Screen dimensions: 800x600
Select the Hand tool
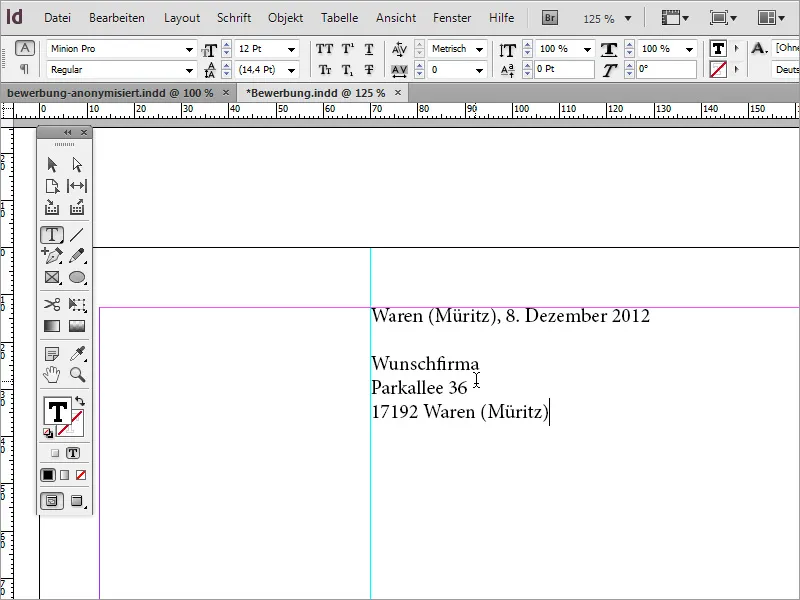pos(52,374)
